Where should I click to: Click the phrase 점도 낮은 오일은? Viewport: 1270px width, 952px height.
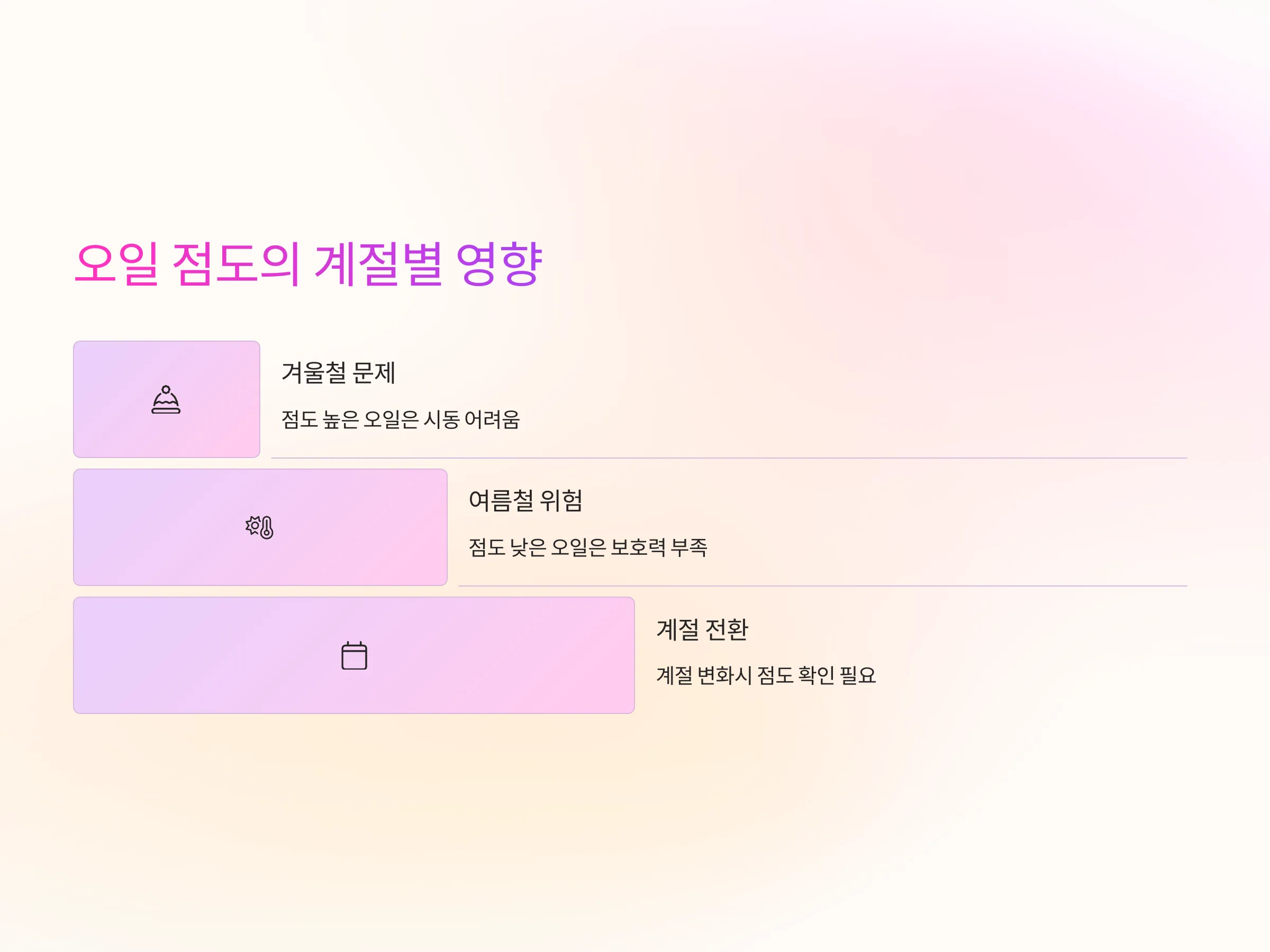[537, 547]
